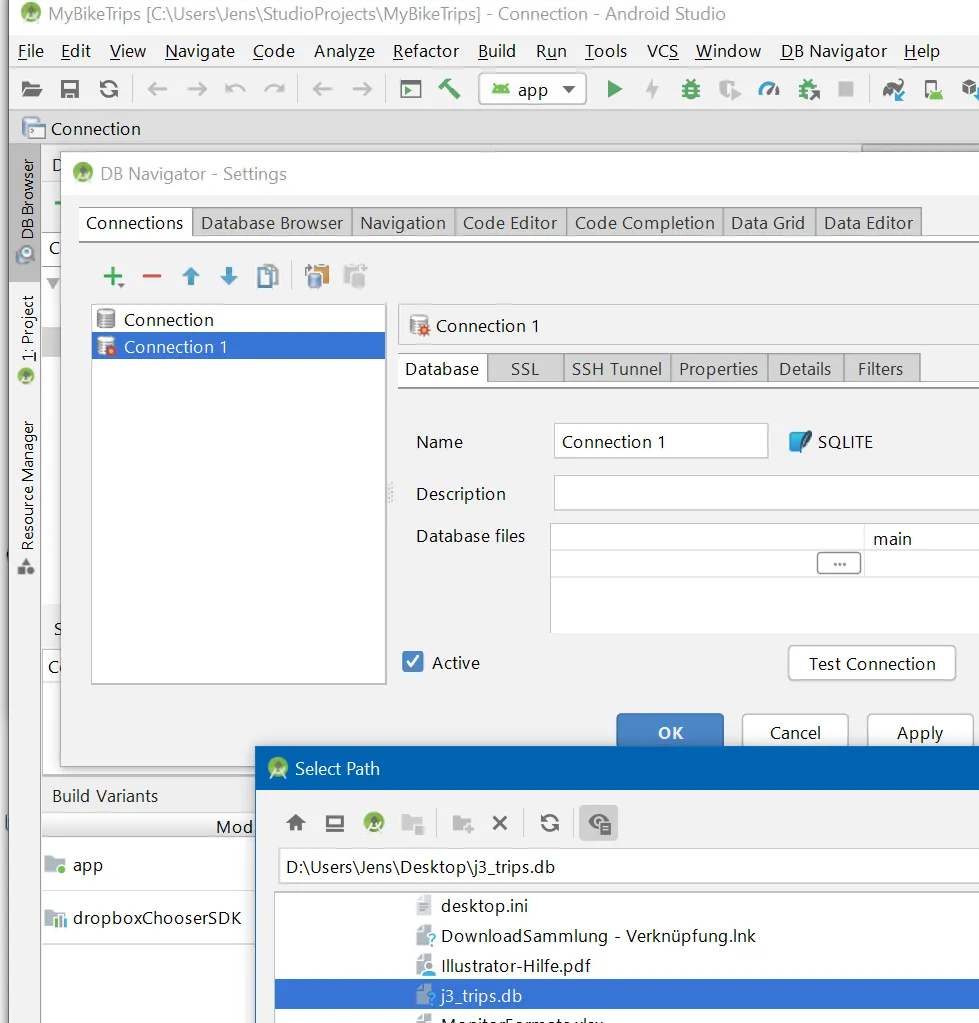Run the app with green play icon
Image resolution: width=979 pixels, height=1023 pixels.
click(x=614, y=89)
